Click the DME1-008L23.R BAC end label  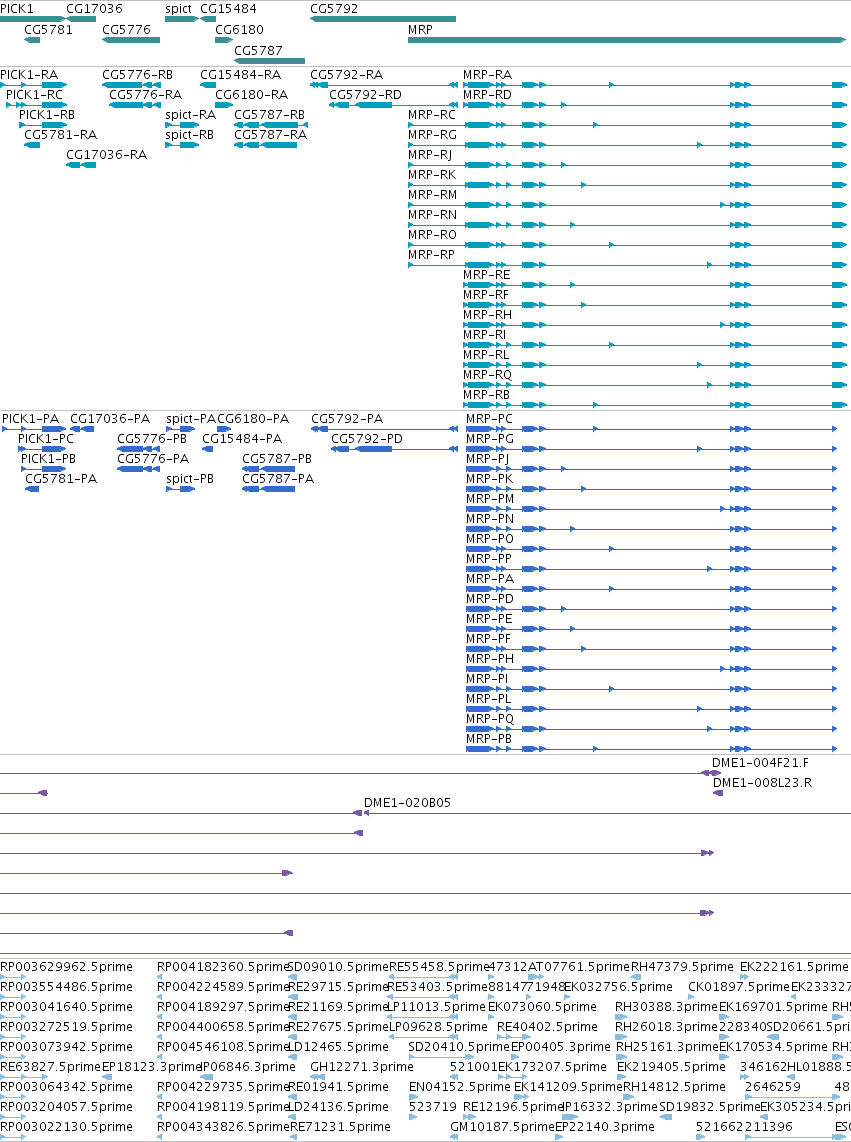pyautogui.click(x=762, y=783)
